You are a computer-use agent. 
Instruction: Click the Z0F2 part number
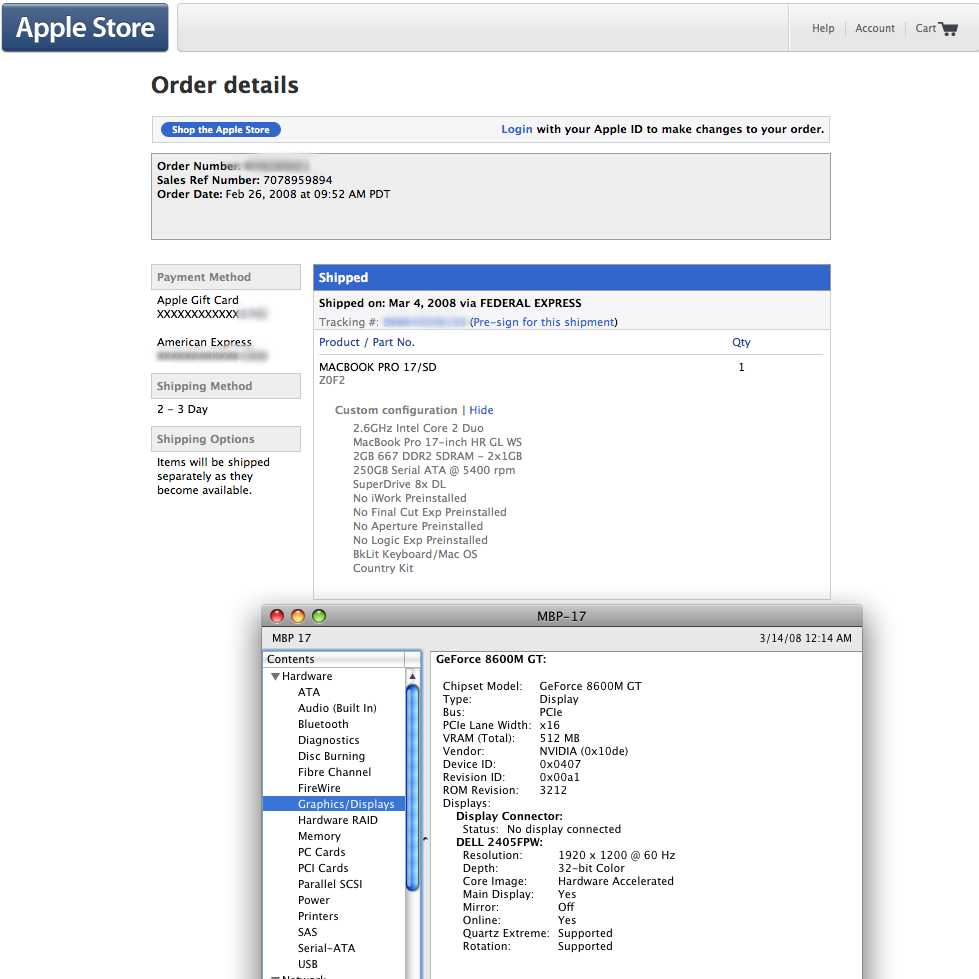332,380
